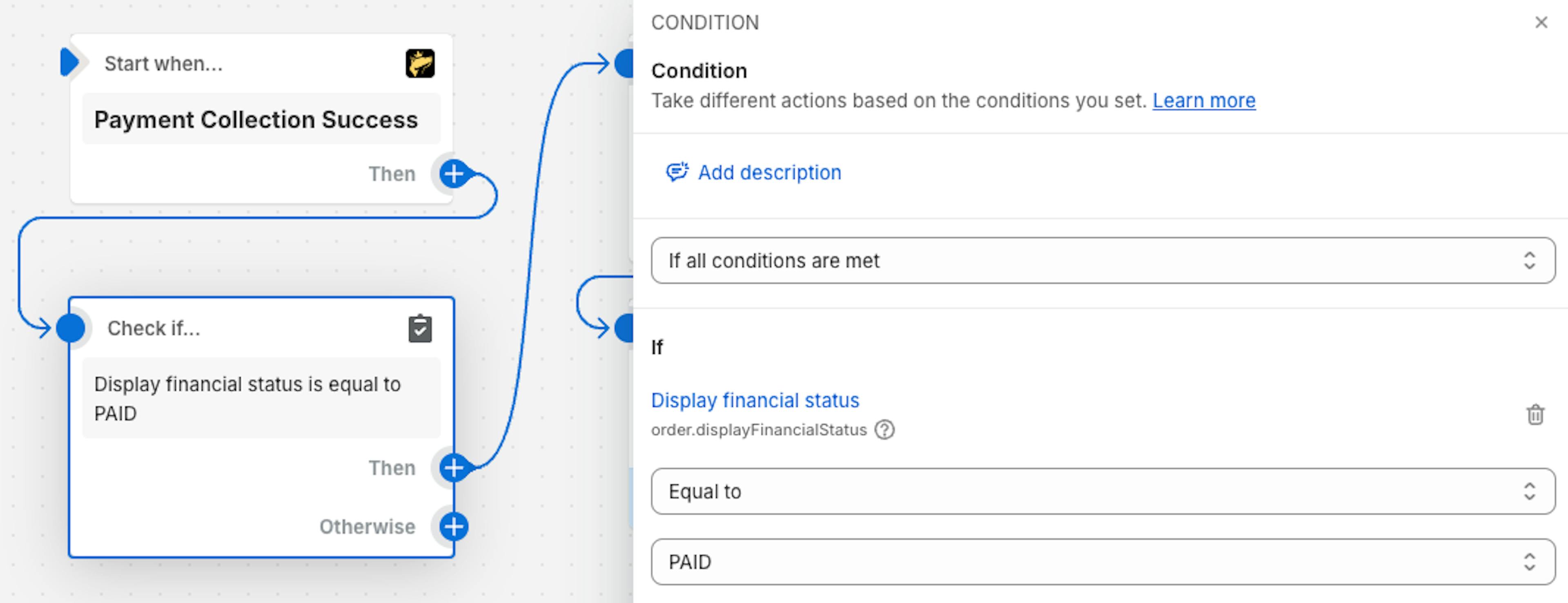Open the 'If all conditions are met' dropdown

click(x=1102, y=261)
